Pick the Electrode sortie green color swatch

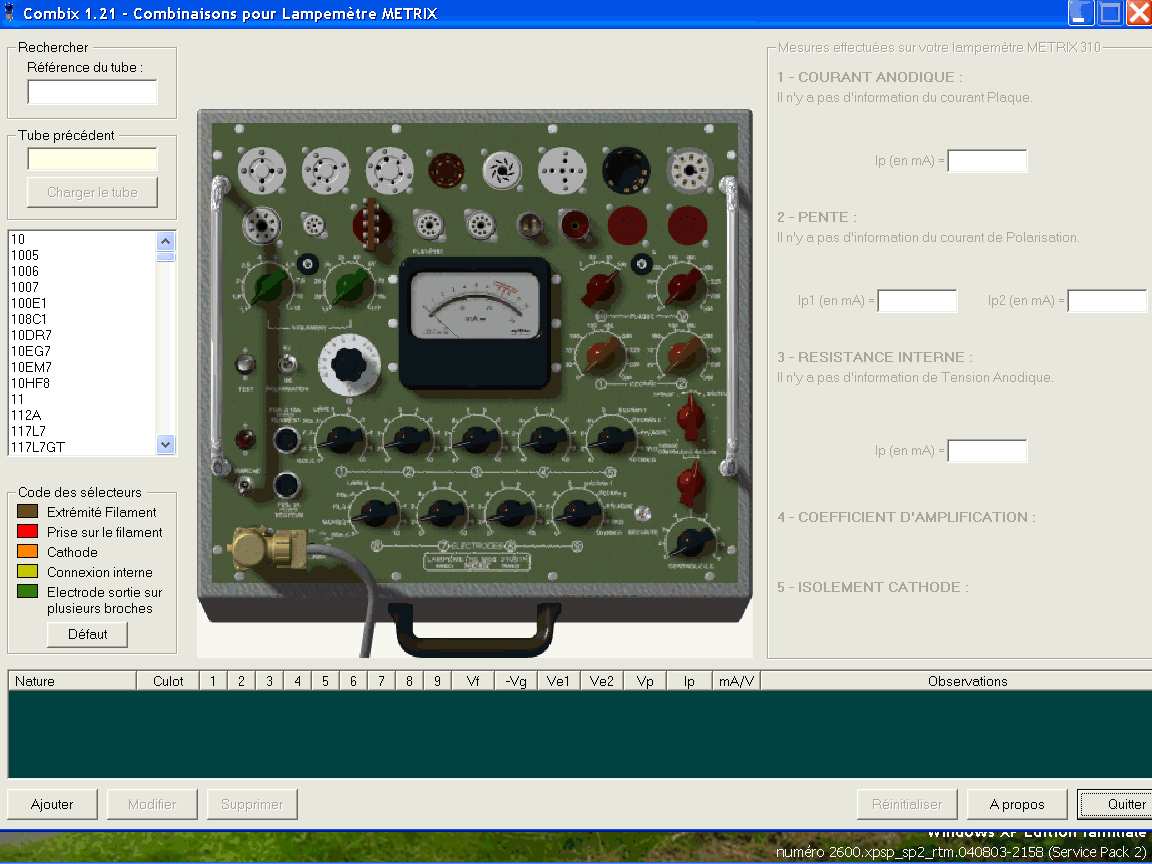[27, 591]
